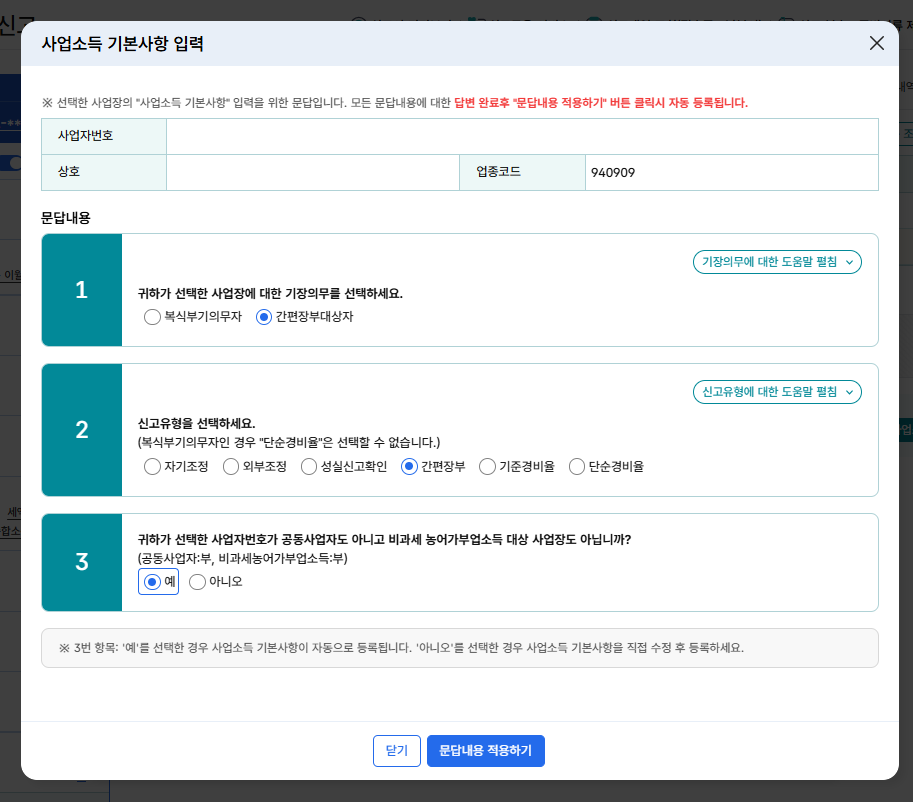The width and height of the screenshot is (913, 802).
Task: Select 단순경비율 as the report type
Action: tap(575, 465)
